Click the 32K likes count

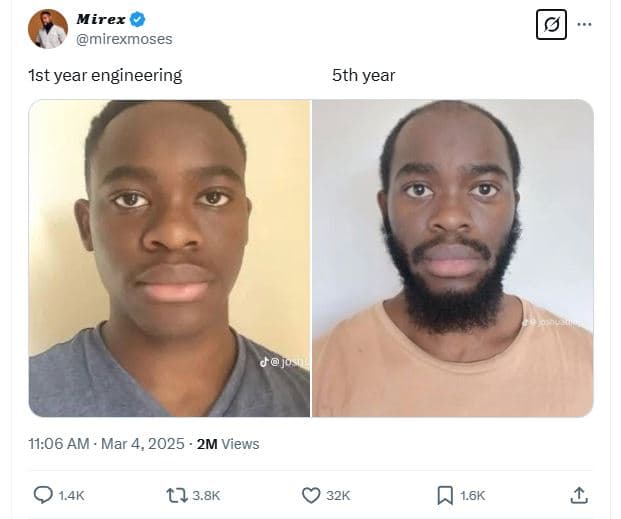pos(338,495)
